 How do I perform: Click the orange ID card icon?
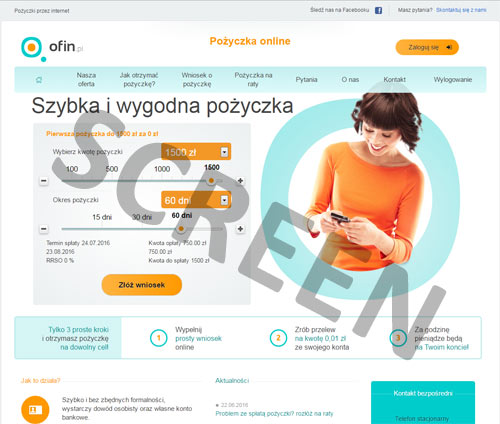[x=35, y=410]
